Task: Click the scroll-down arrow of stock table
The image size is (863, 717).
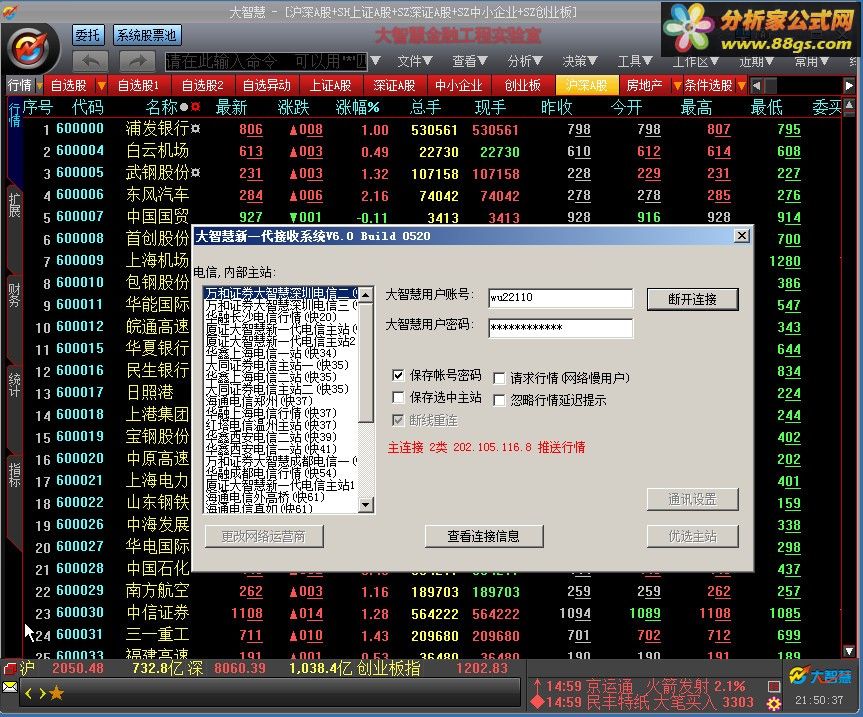Action: pos(849,651)
